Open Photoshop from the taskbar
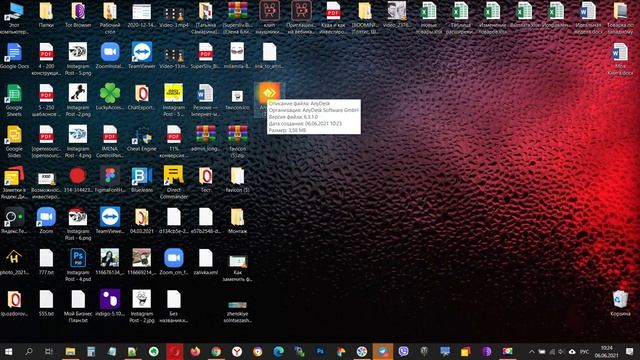Image resolution: width=640 pixels, height=360 pixels. [320, 351]
